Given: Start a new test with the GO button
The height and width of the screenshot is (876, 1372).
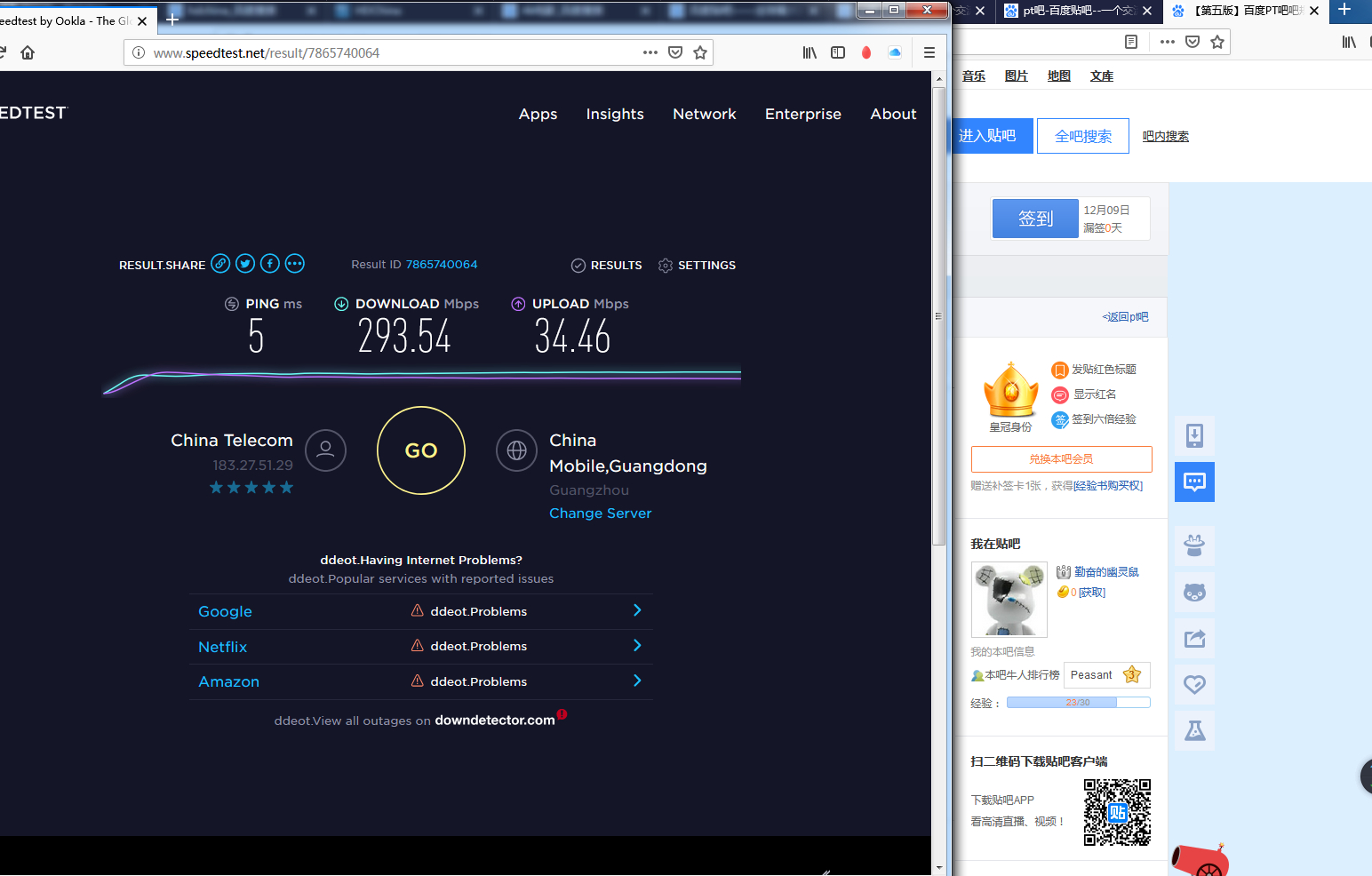Looking at the screenshot, I should point(421,450).
